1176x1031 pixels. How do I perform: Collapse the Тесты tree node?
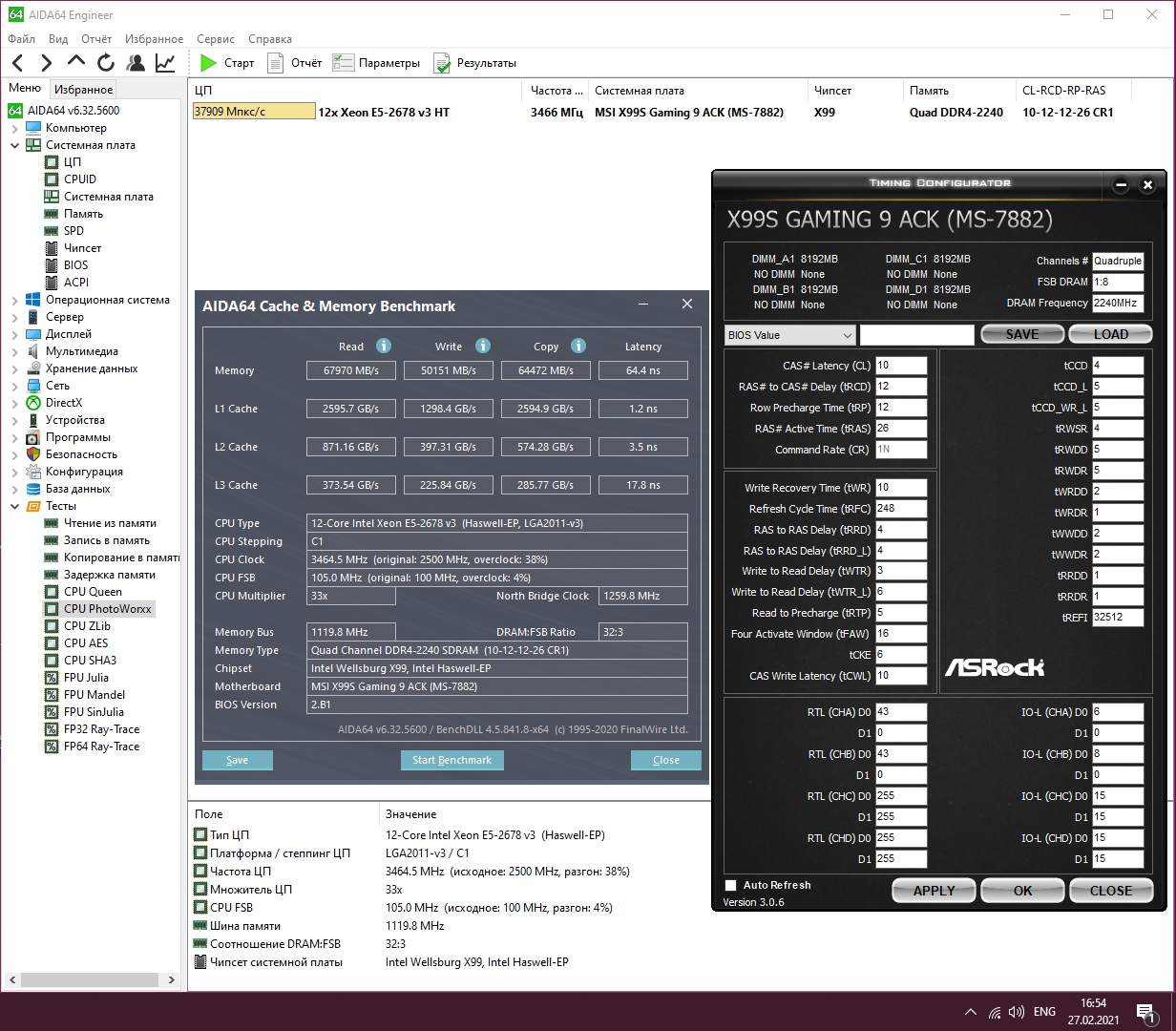click(x=14, y=506)
